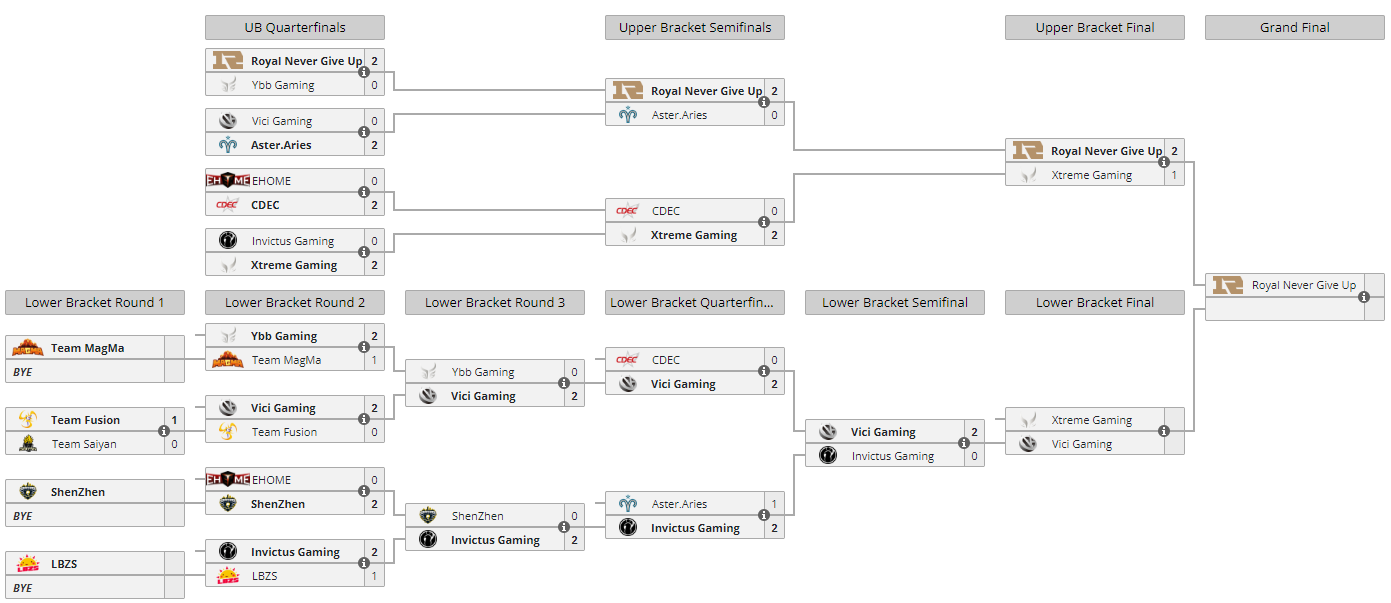Click Aster.Aries logo in Upper Bracket Semifinals
Image resolution: width=1391 pixels, height=603 pixels.
[x=627, y=115]
